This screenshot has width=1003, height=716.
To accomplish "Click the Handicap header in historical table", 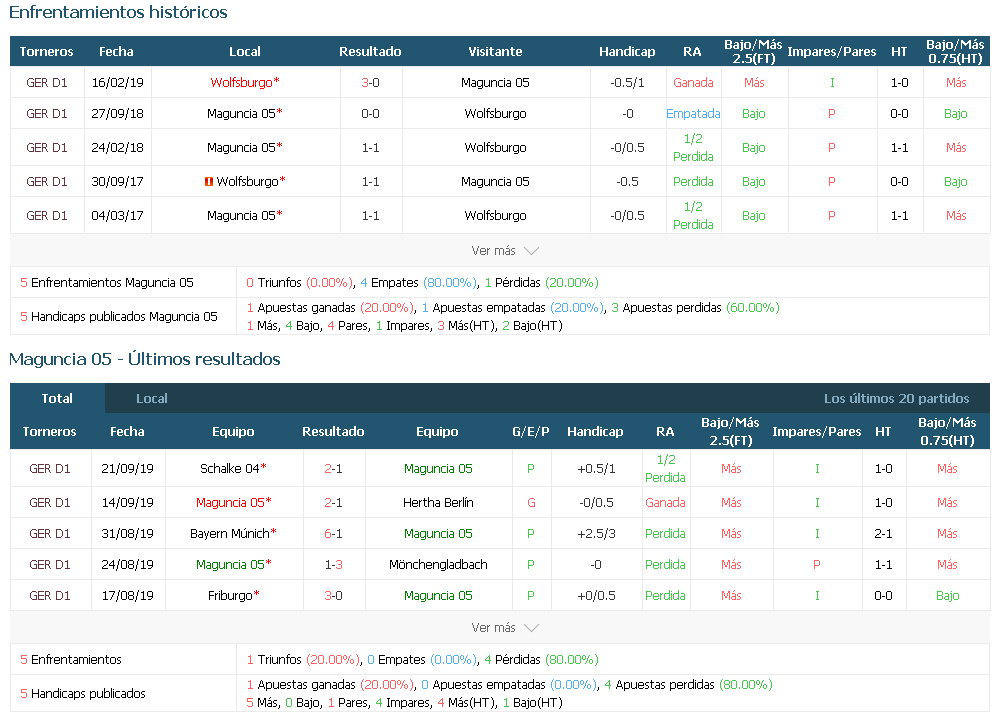I will 627,52.
